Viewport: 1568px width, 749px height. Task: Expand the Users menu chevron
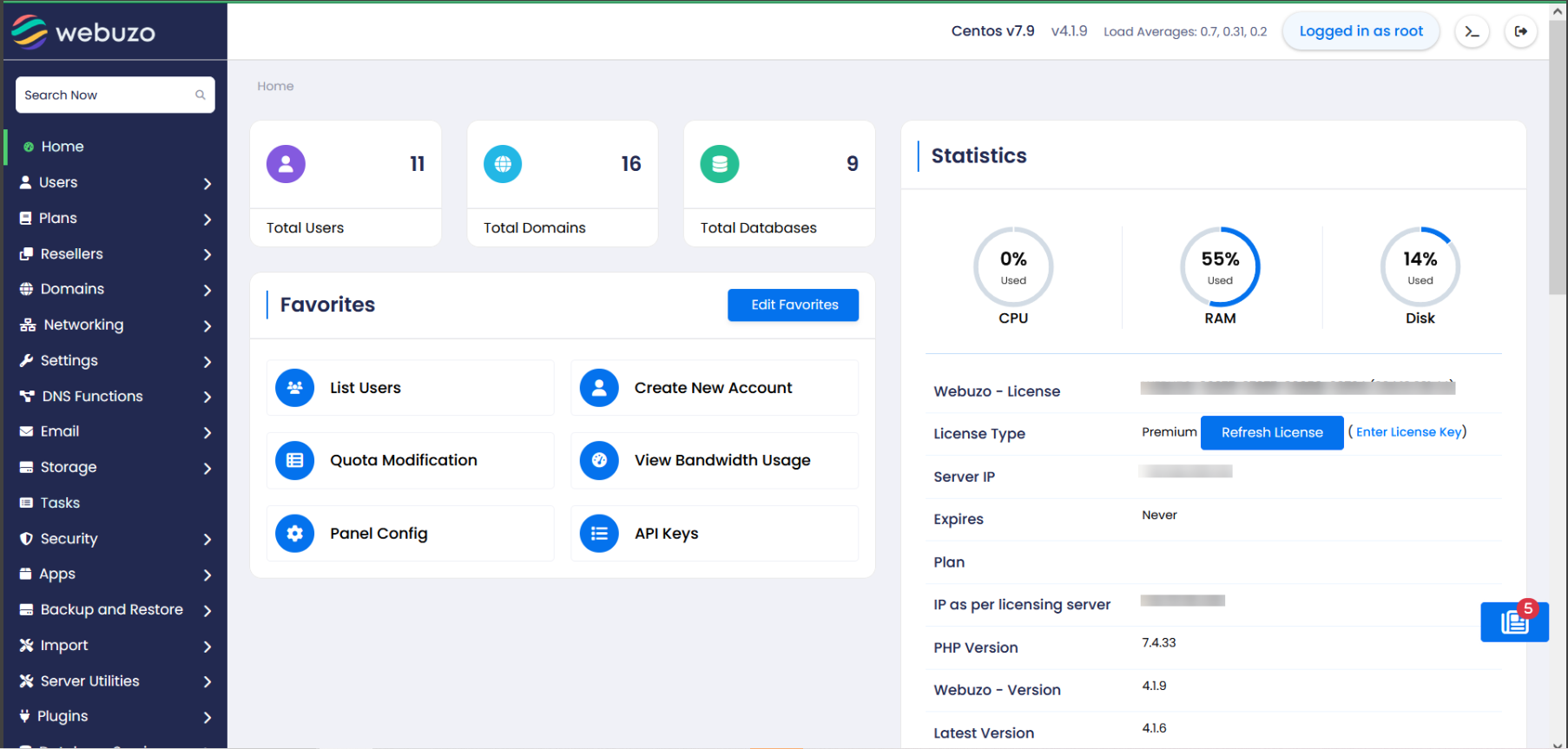[207, 183]
